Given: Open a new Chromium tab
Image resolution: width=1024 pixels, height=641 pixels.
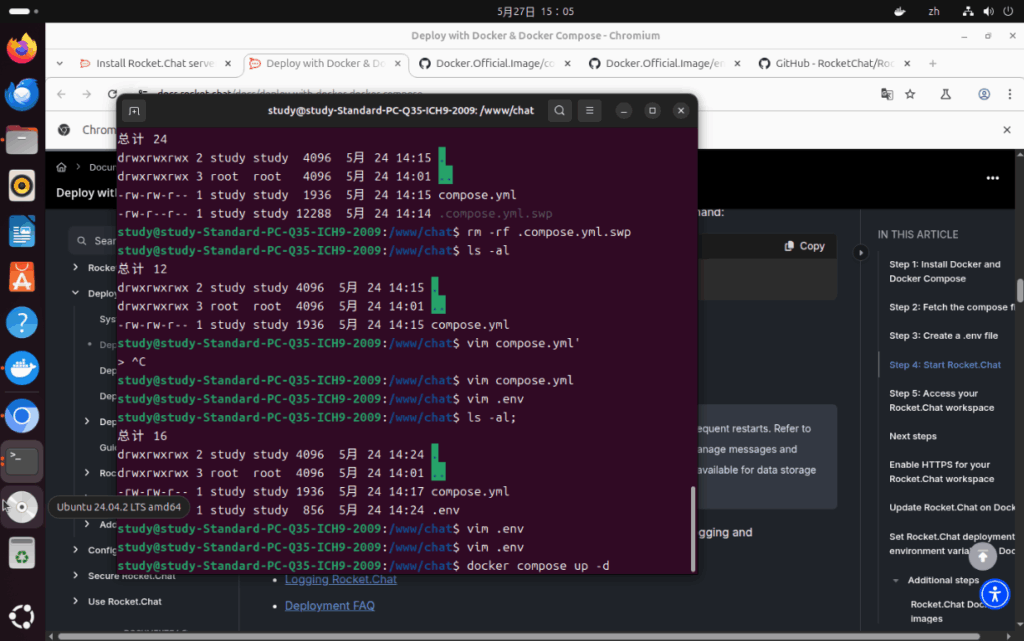Looking at the screenshot, I should point(933,63).
